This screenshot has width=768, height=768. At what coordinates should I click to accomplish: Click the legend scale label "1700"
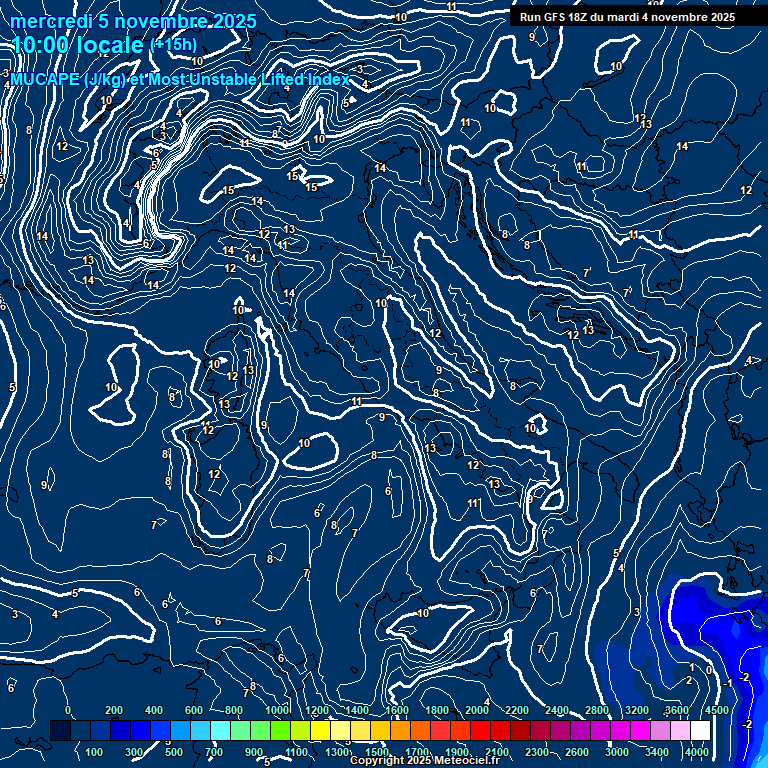[417, 752]
